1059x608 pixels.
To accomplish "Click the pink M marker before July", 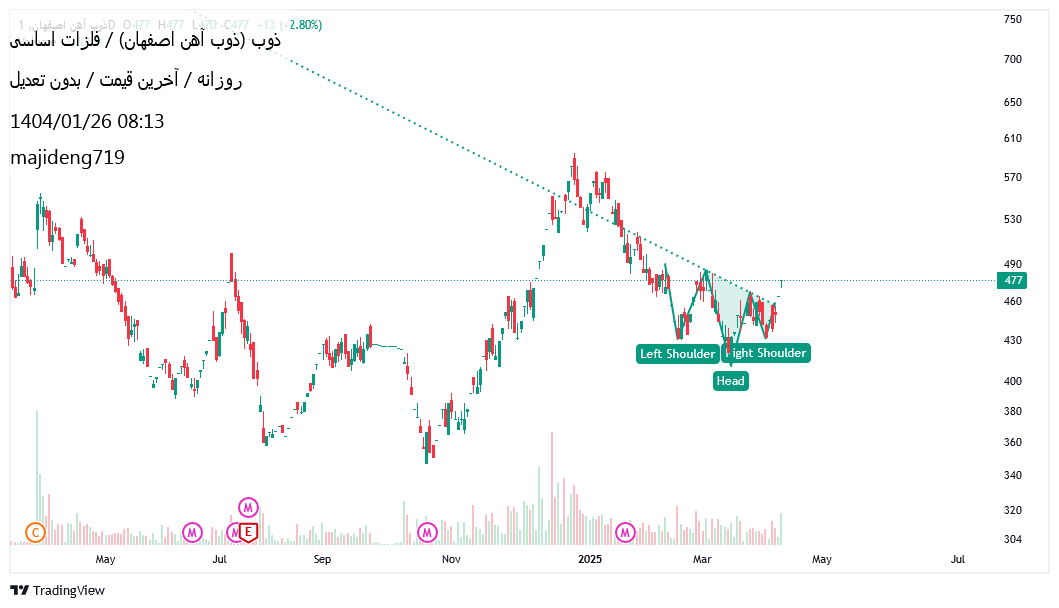I will click(192, 532).
